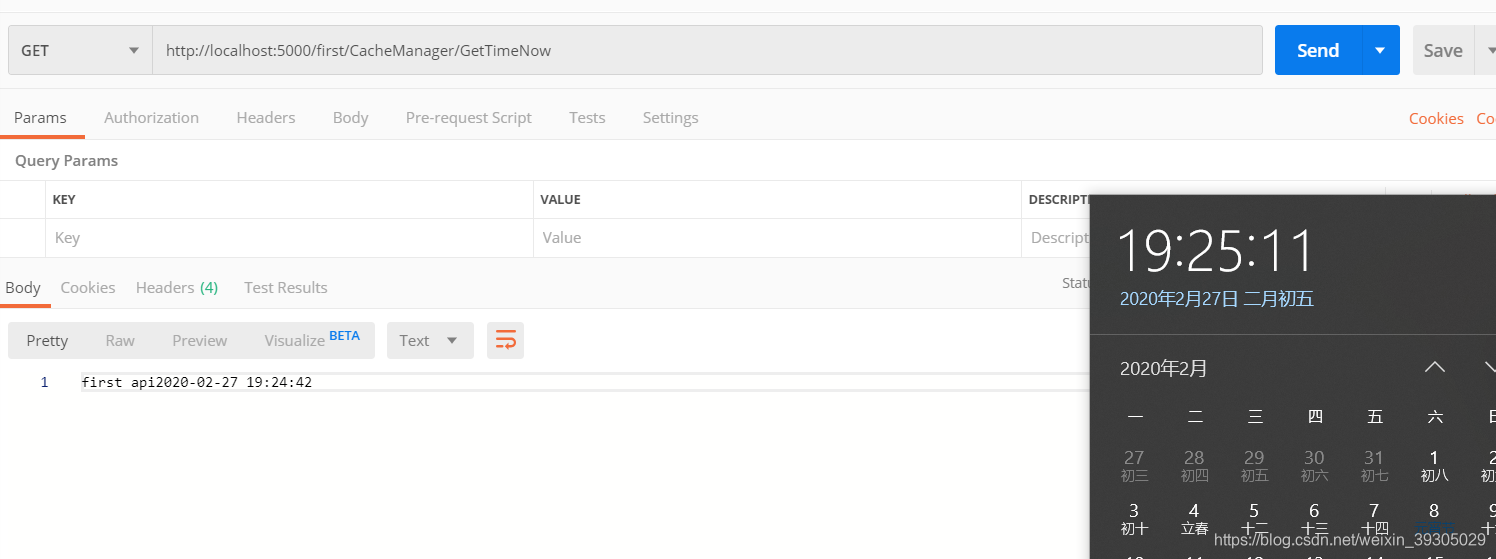Select previous-month day 31 初七
Viewport: 1496px width, 559px height.
coord(1374,465)
